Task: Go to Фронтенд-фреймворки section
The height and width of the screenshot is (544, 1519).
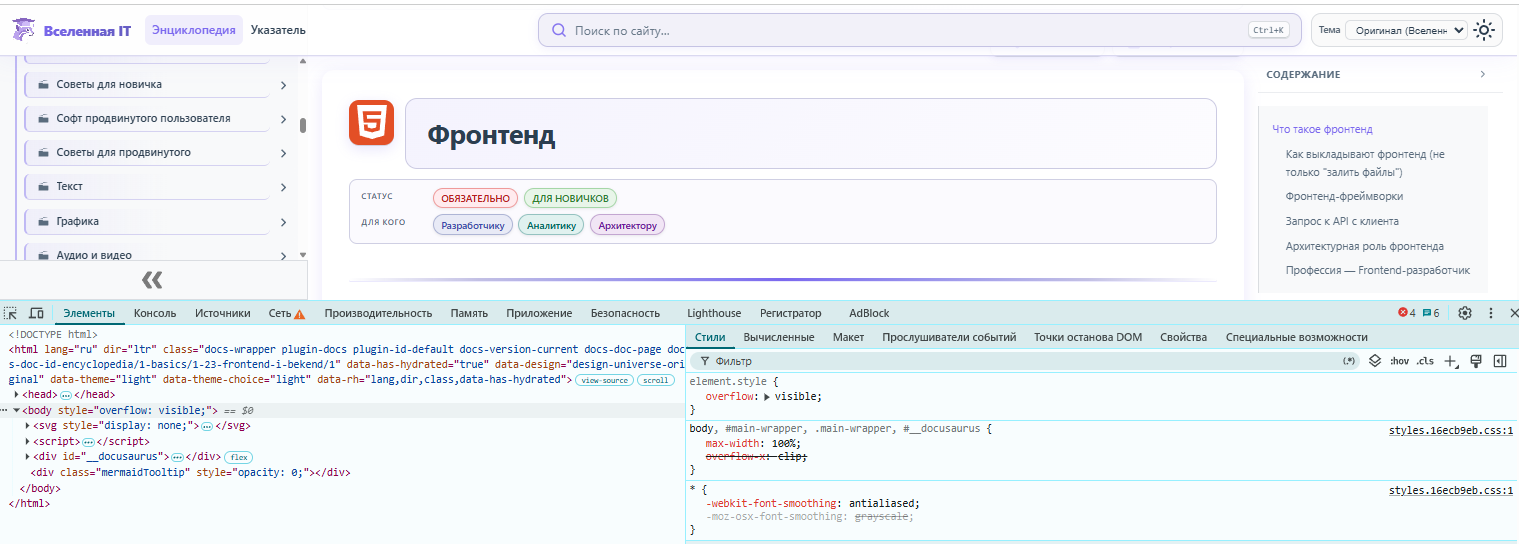Action: click(1344, 196)
